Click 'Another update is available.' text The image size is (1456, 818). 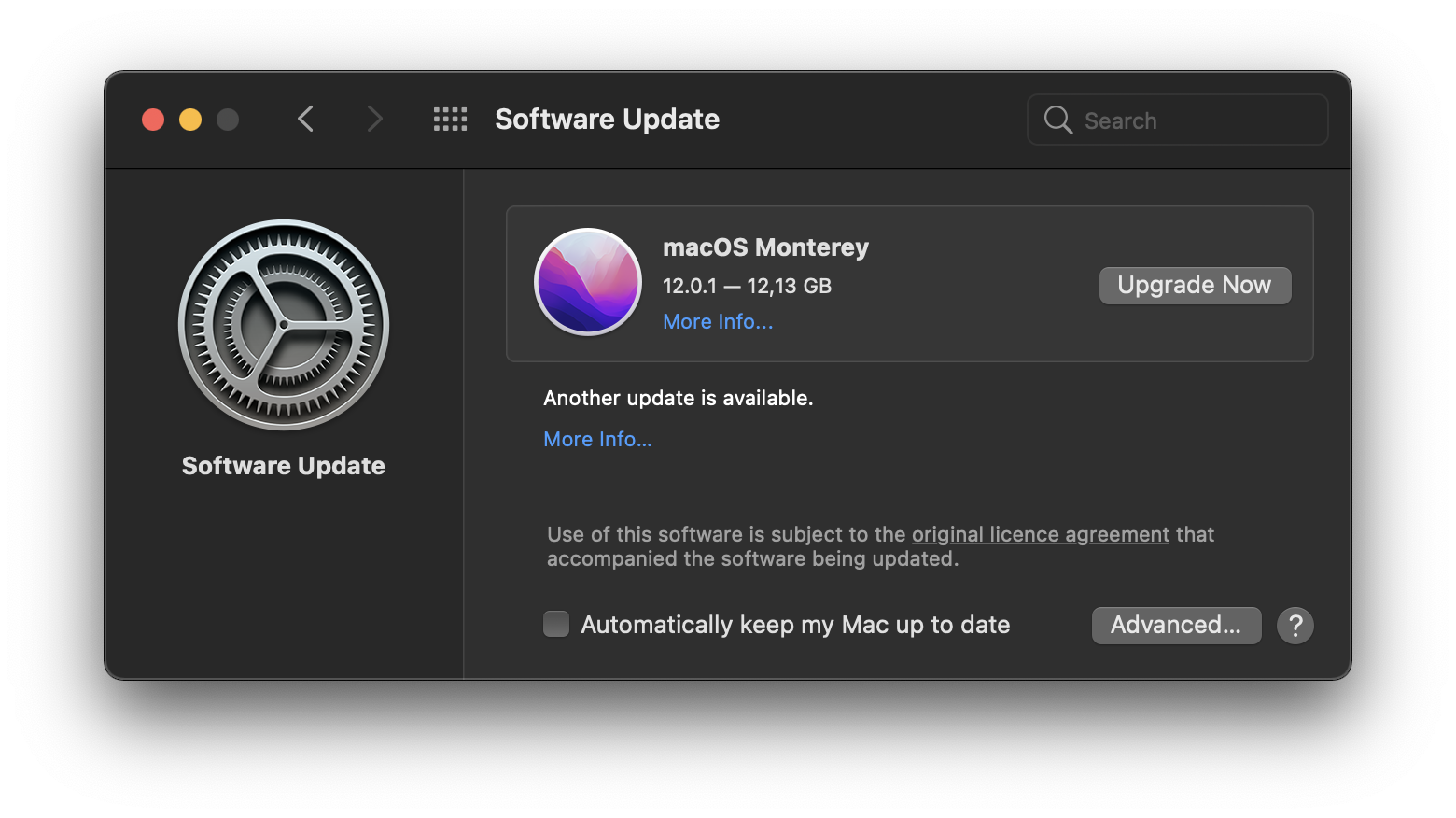[x=679, y=398]
